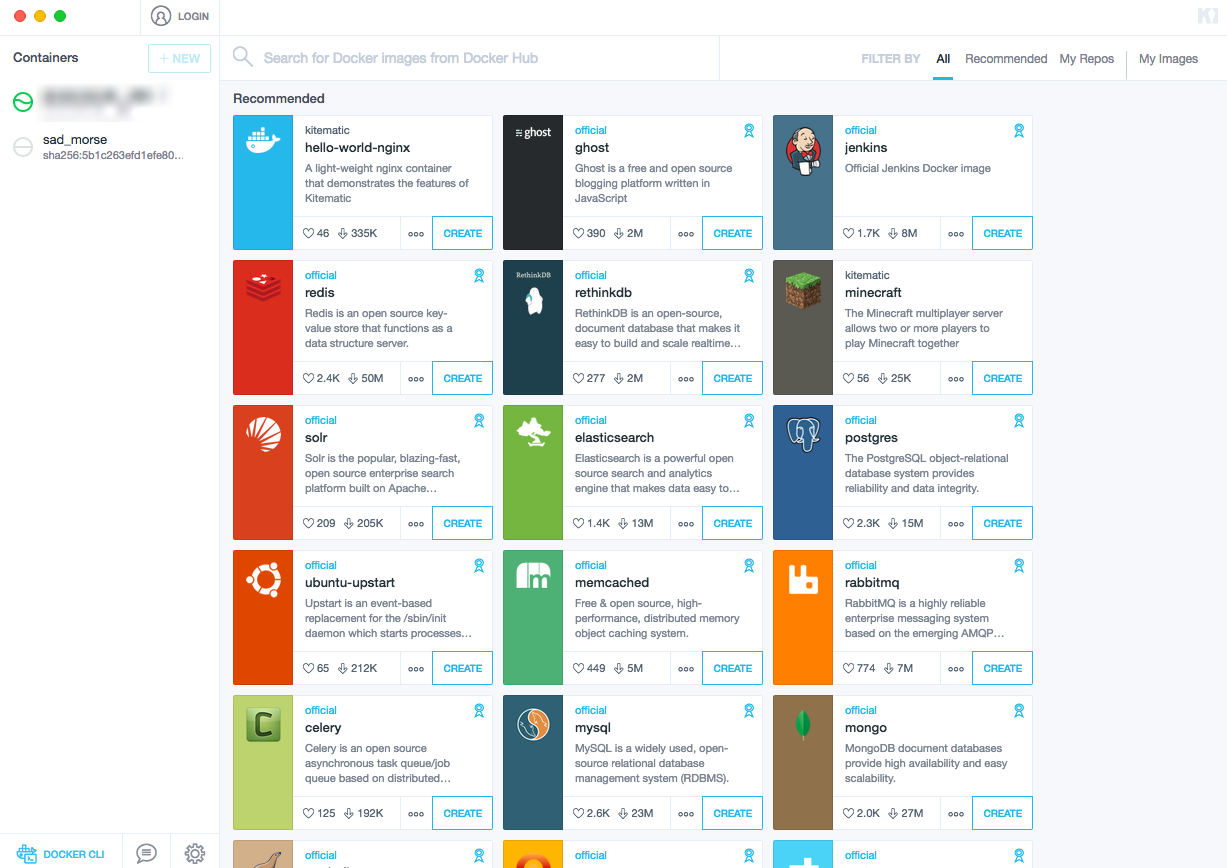Viewport: 1227px width, 868px height.
Task: Click ghost official ribbon badge
Action: (749, 131)
